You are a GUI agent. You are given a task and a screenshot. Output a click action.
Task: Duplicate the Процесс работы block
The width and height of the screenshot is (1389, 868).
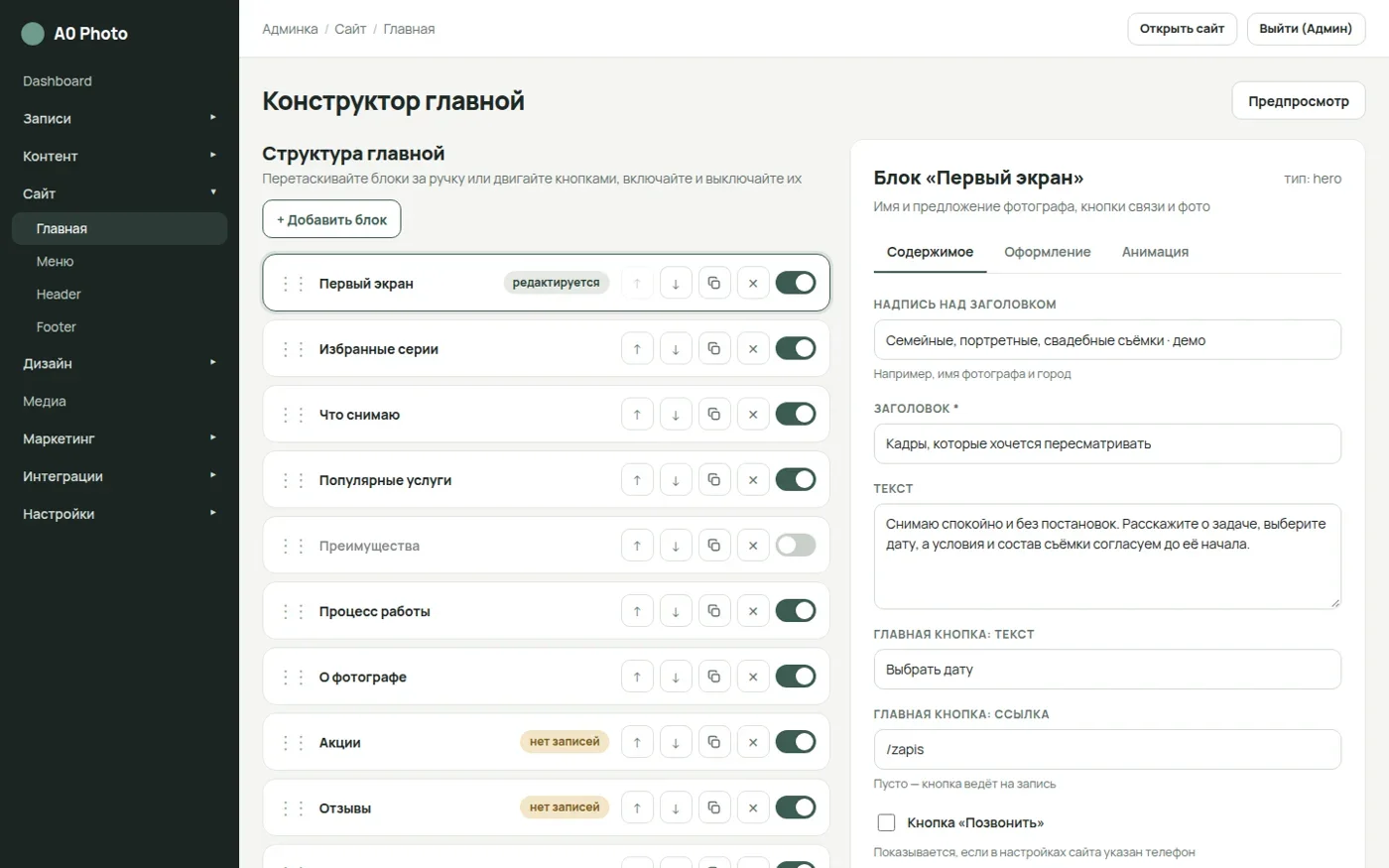[x=714, y=611]
